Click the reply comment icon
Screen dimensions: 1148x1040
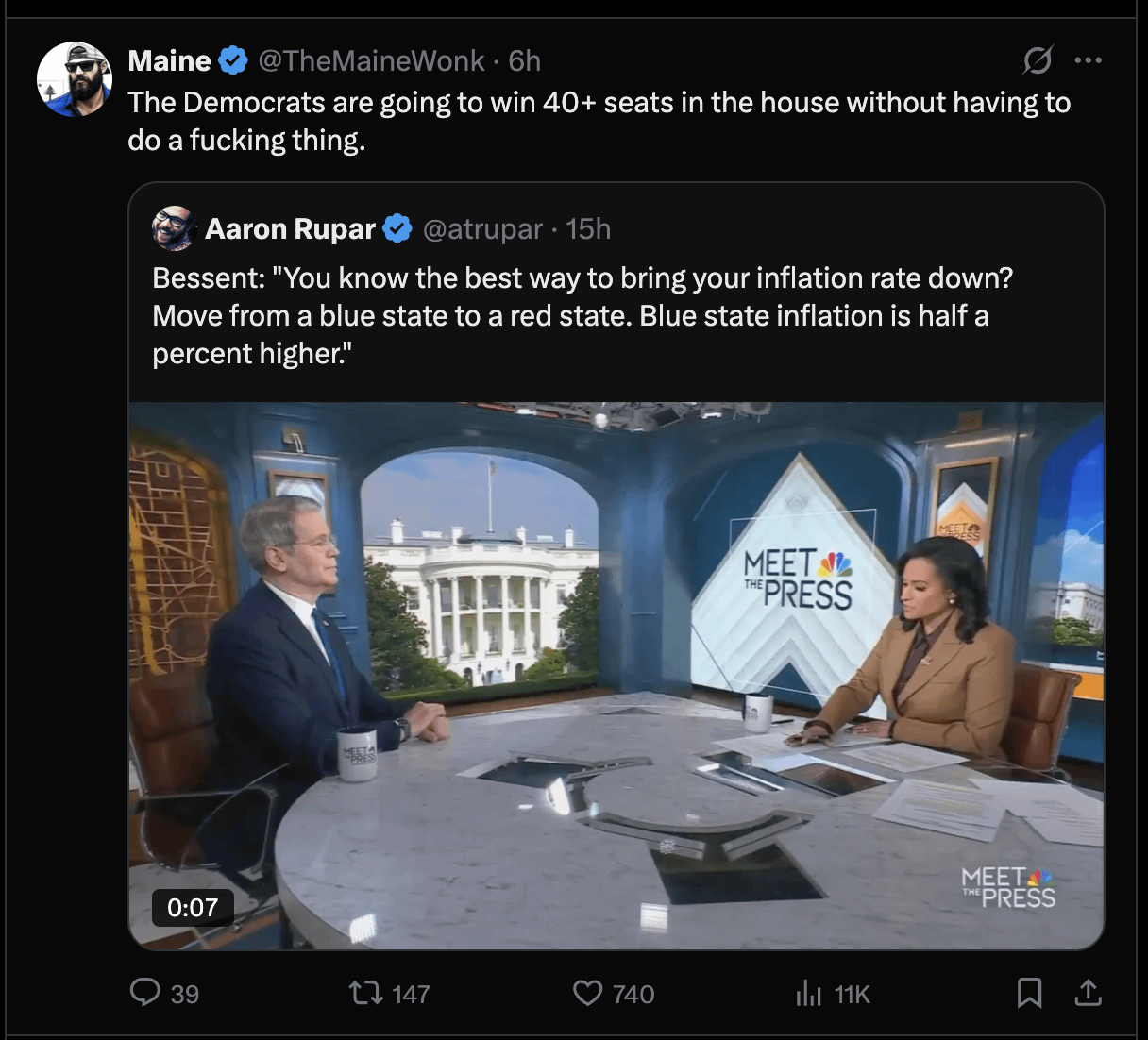[x=145, y=993]
